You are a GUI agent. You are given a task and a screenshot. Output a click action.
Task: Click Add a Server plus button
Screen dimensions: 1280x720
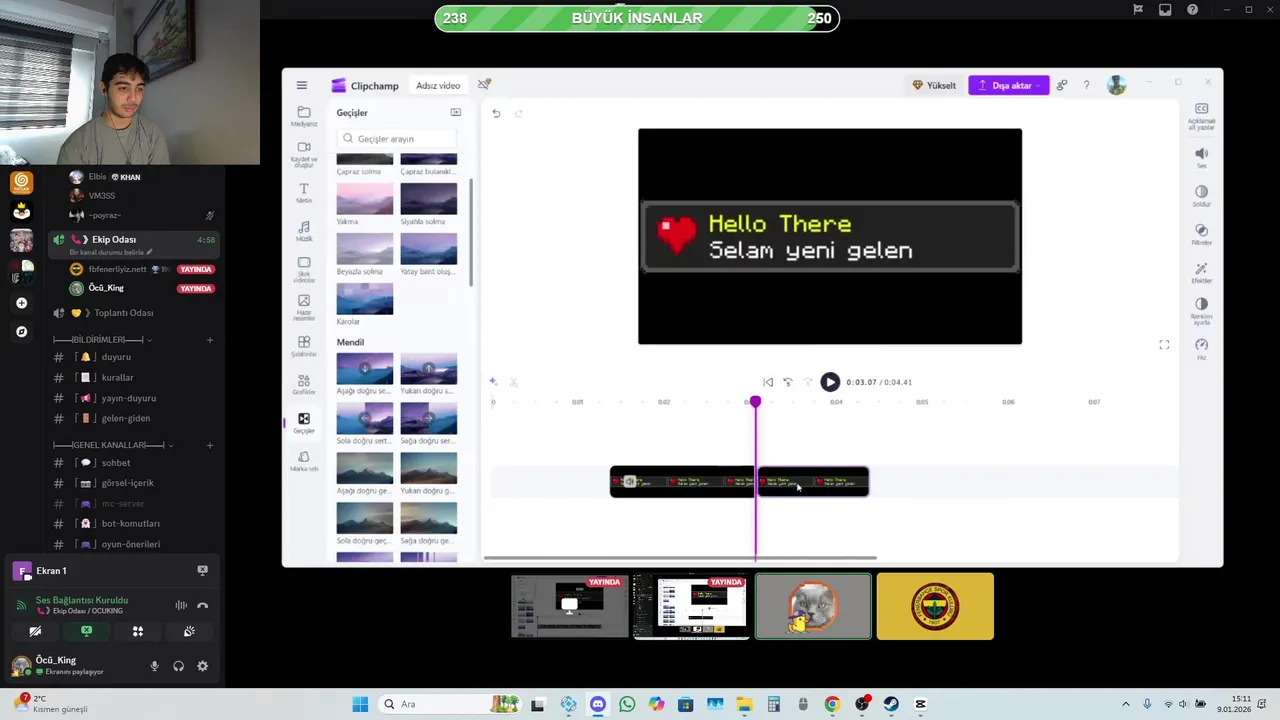21,303
